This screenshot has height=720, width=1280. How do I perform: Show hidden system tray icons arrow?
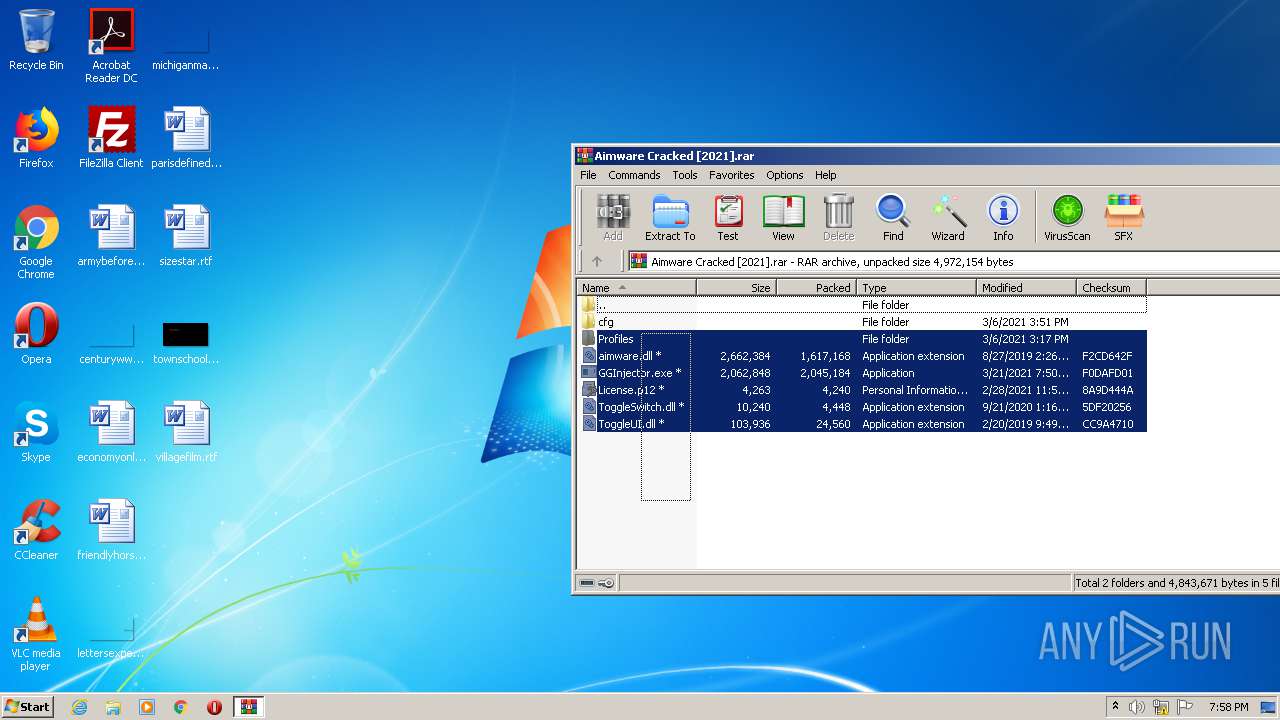(x=1115, y=707)
